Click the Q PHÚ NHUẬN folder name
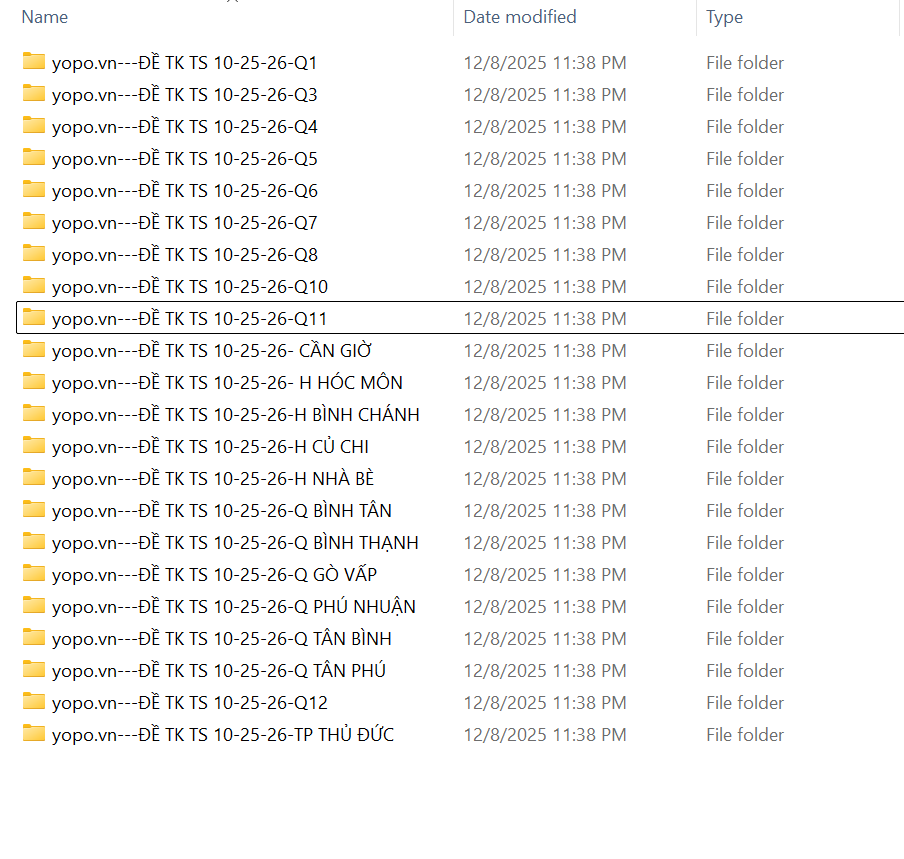904x859 pixels. (233, 607)
